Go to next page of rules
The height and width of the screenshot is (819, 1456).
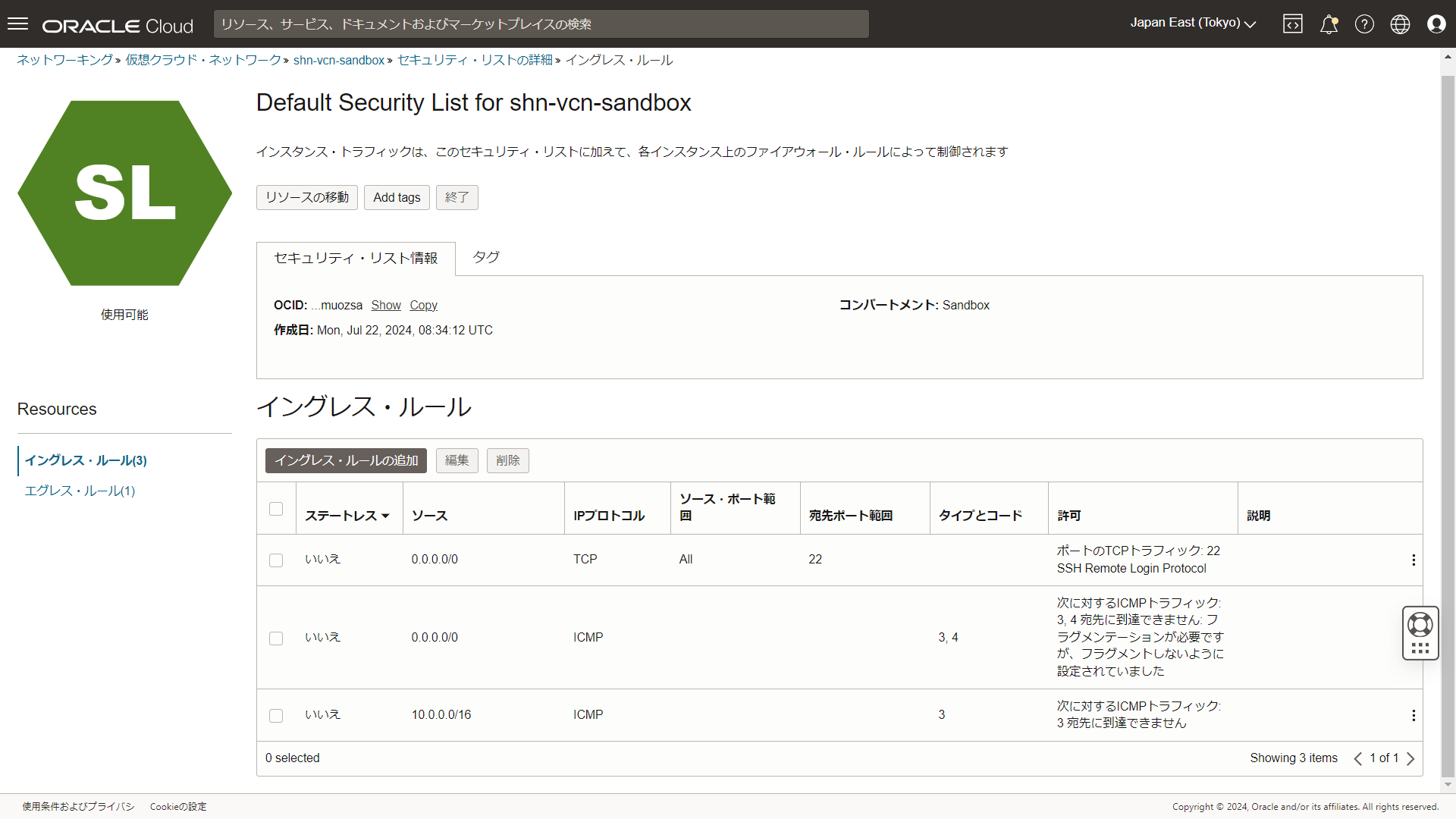click(1410, 758)
